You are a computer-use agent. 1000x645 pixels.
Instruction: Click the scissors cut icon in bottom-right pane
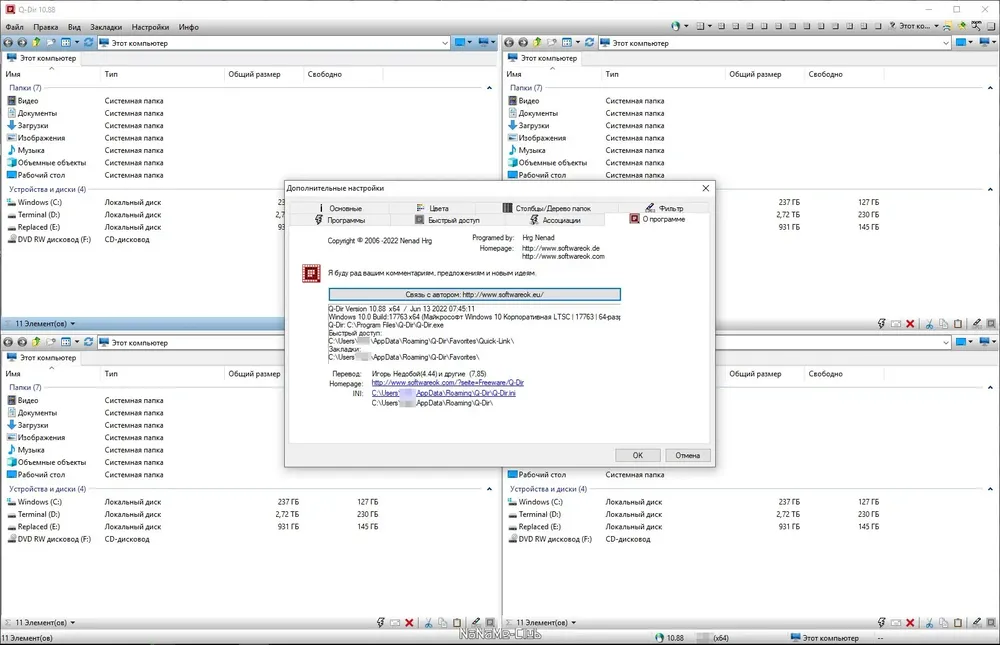929,623
